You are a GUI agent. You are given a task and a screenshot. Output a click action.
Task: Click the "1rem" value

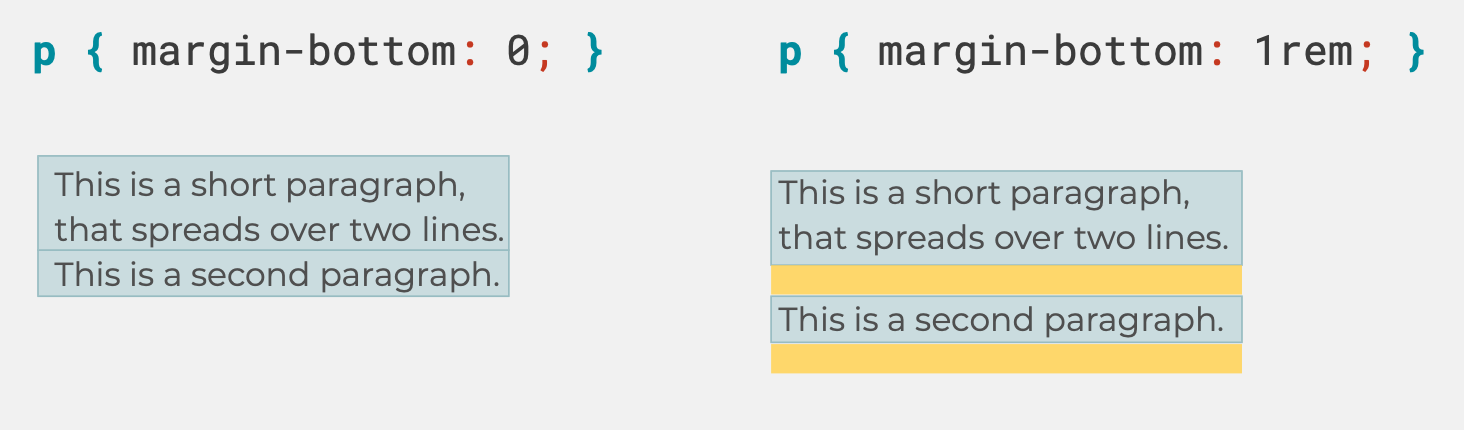point(1302,52)
